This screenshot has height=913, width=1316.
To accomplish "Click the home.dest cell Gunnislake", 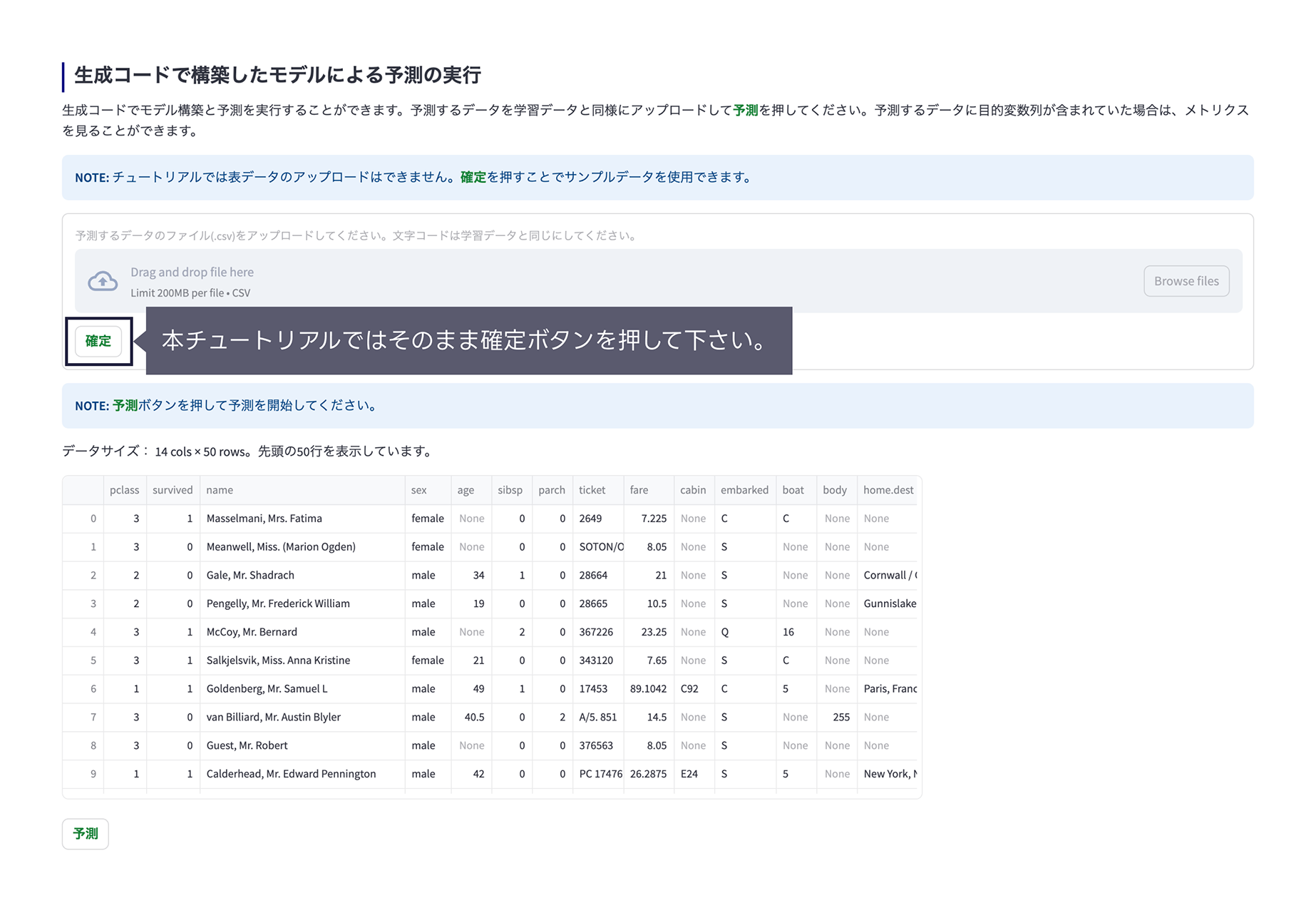I will click(x=888, y=604).
